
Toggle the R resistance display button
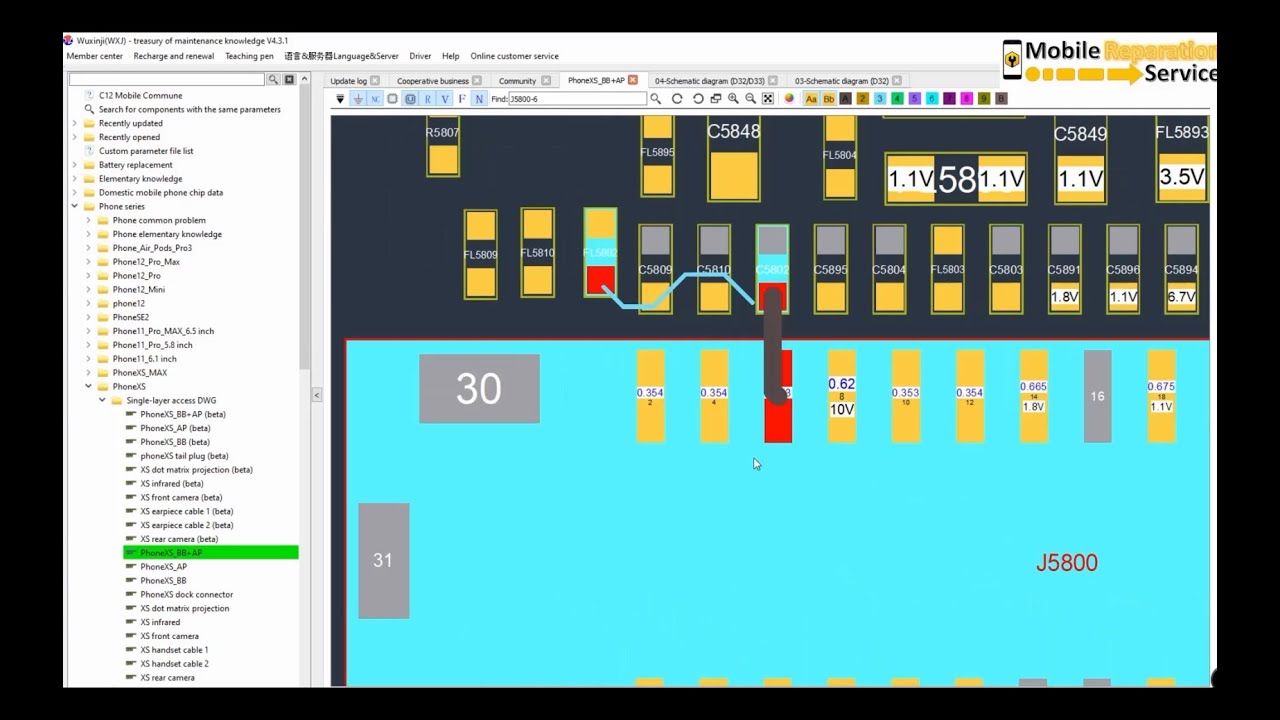[x=427, y=99]
